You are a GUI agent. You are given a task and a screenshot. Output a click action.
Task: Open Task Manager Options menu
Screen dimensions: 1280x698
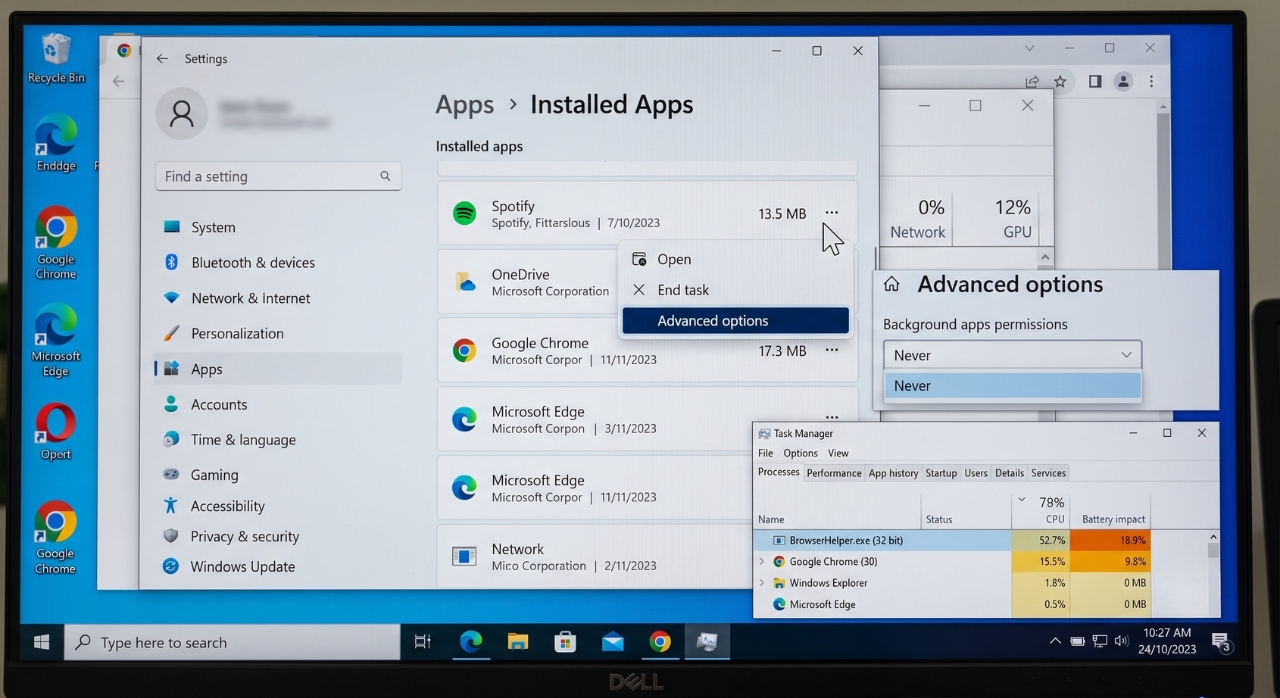pyautogui.click(x=800, y=453)
